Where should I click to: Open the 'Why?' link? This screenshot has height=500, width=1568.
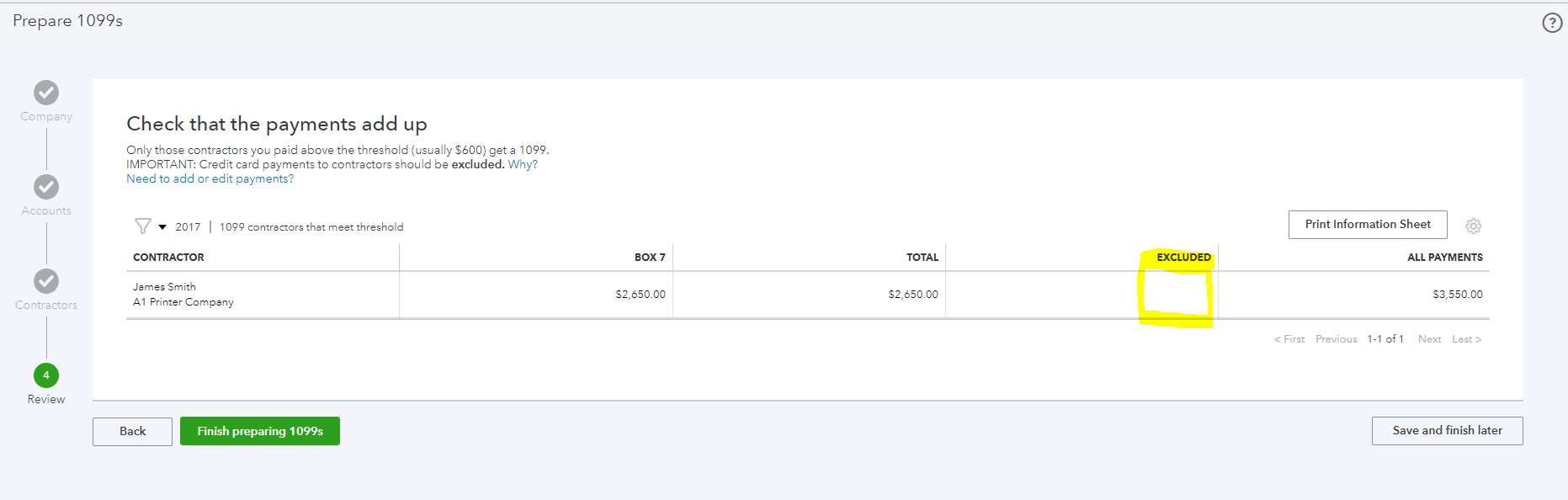[523, 165]
